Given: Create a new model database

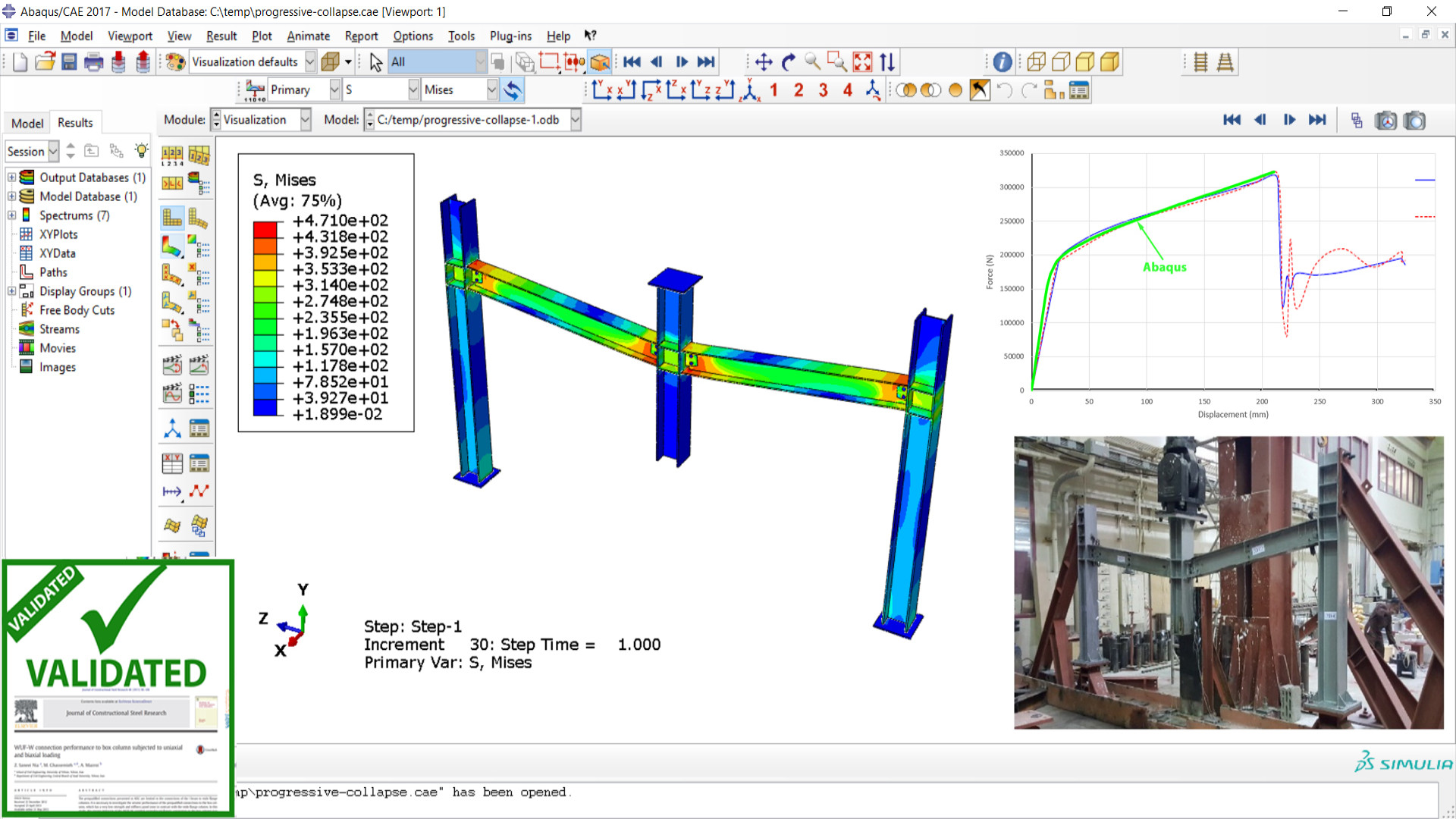Looking at the screenshot, I should (20, 62).
